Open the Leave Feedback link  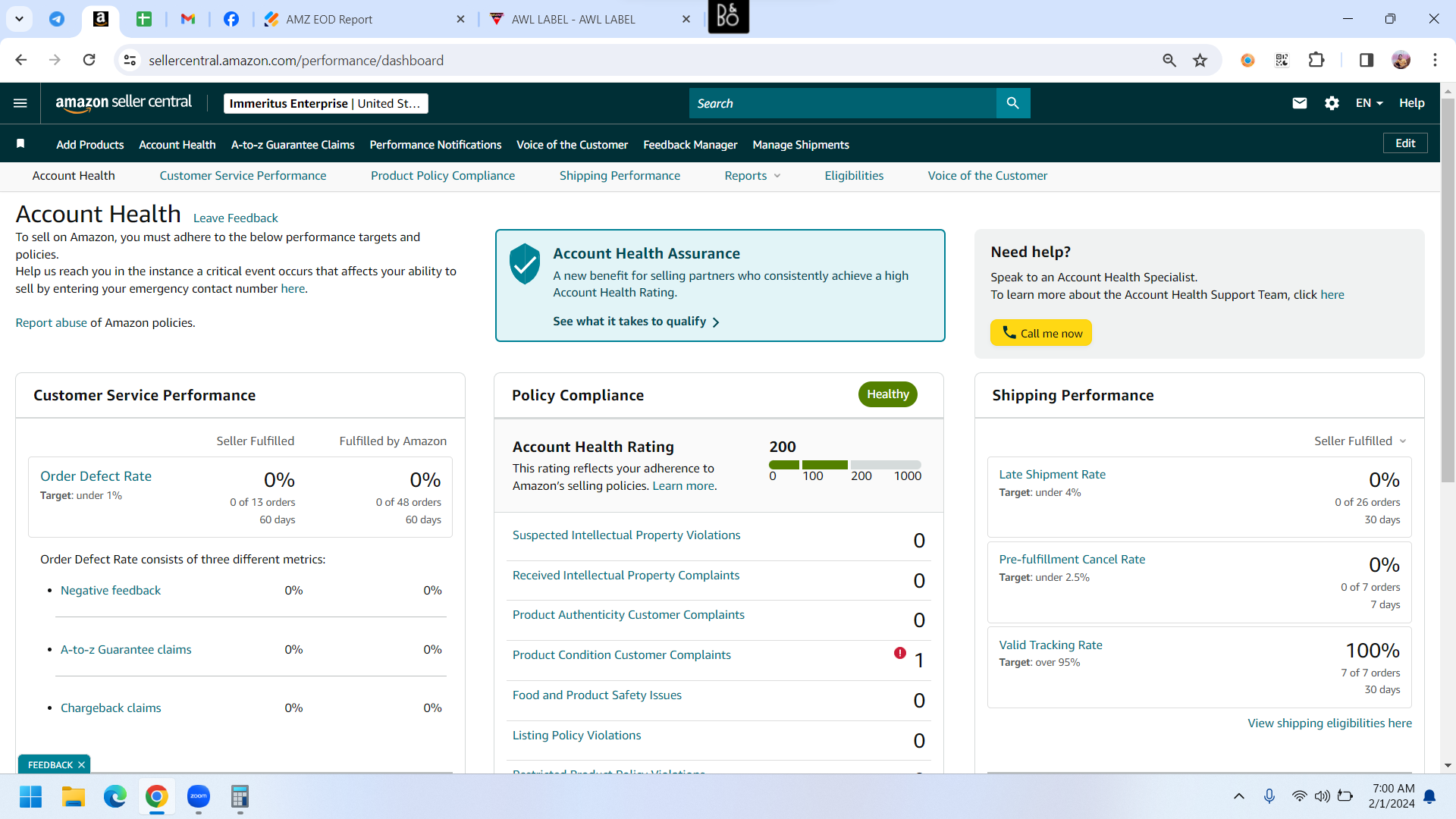click(x=236, y=218)
